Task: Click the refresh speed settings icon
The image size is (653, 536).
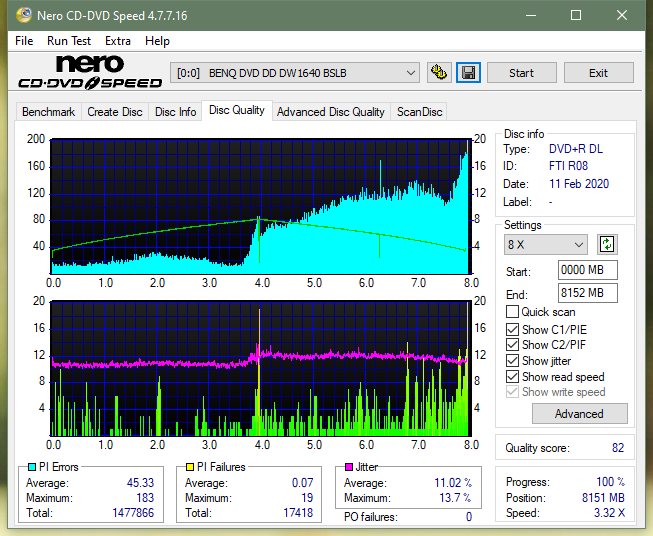Action: pos(607,244)
